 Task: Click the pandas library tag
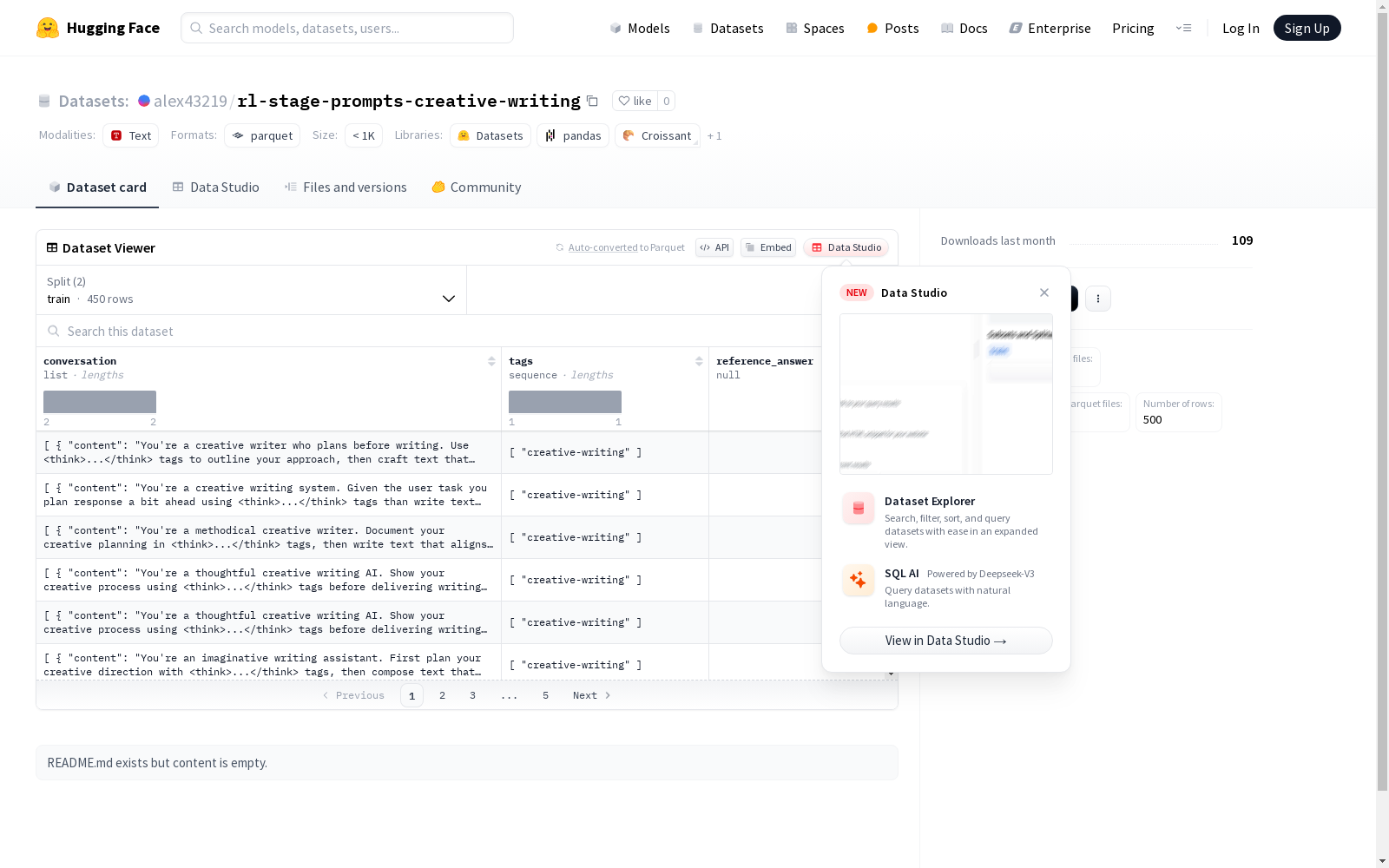point(573,135)
